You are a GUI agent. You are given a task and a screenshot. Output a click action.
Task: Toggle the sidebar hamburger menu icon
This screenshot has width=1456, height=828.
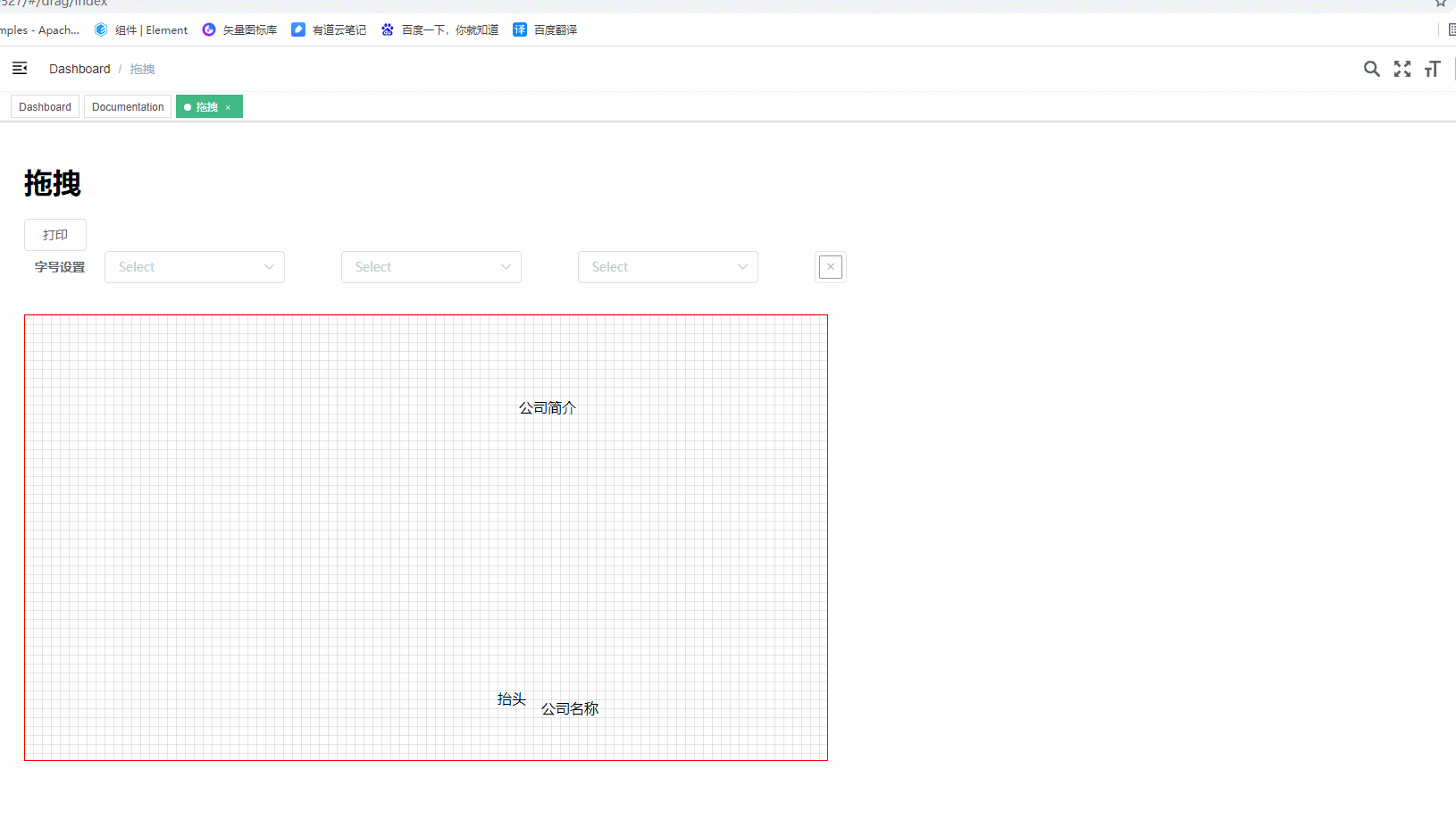coord(20,69)
